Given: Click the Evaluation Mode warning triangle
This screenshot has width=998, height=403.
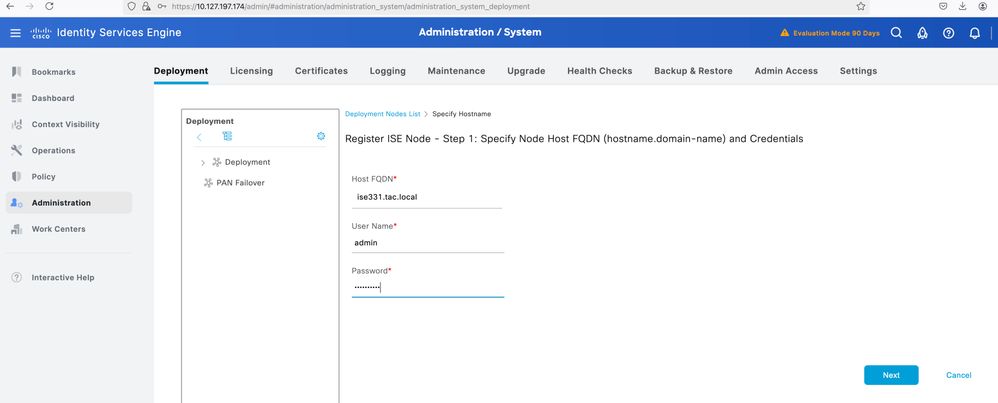Looking at the screenshot, I should (x=785, y=33).
